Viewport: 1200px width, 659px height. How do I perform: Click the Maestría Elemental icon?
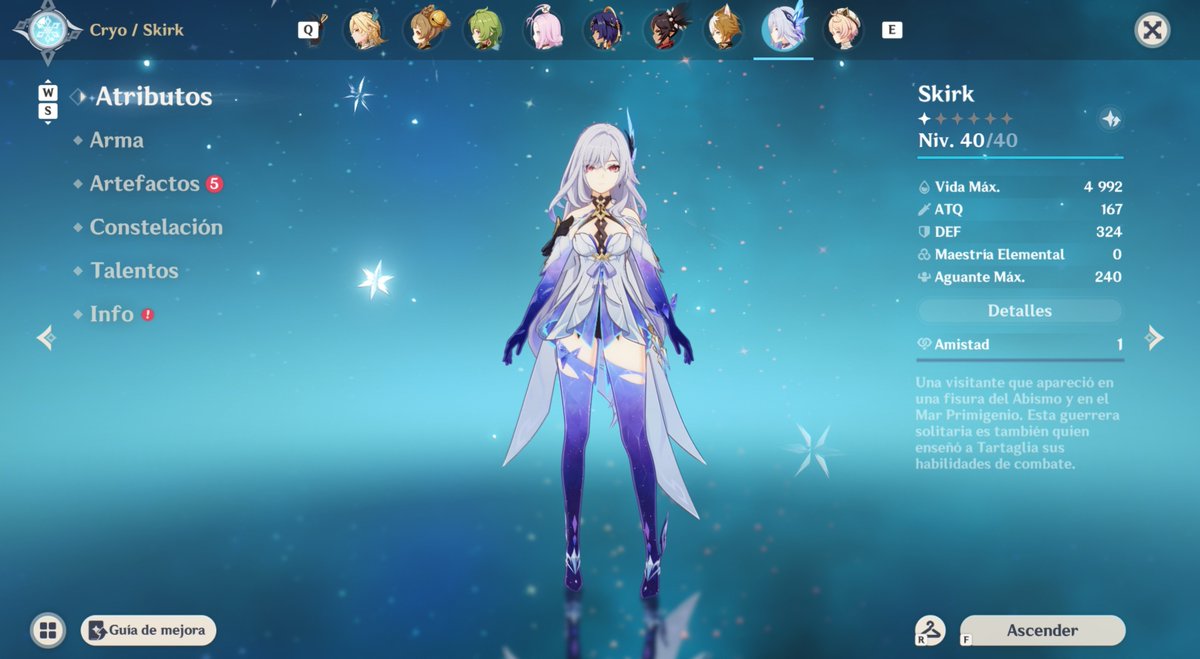coord(924,255)
